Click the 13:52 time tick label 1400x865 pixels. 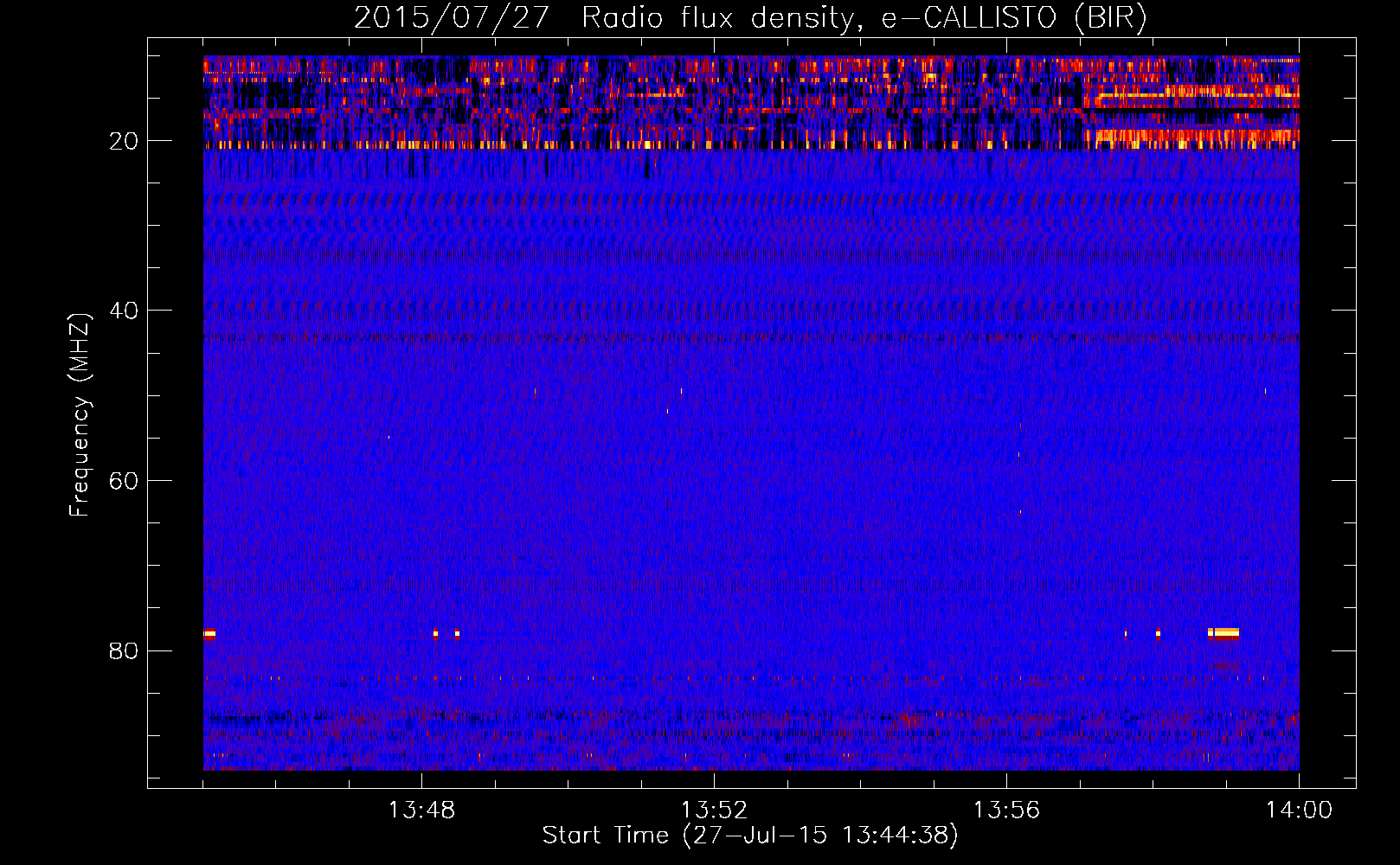714,811
